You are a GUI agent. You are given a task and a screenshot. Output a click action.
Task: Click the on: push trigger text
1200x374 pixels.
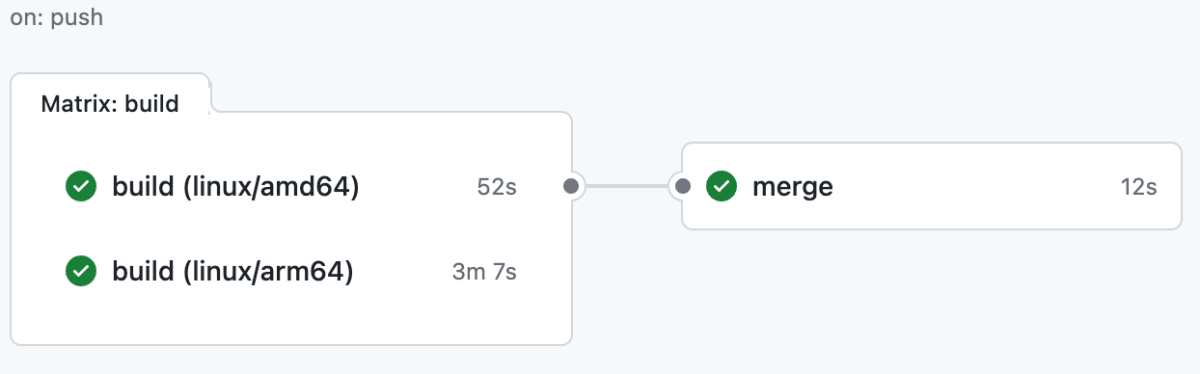pos(56,18)
